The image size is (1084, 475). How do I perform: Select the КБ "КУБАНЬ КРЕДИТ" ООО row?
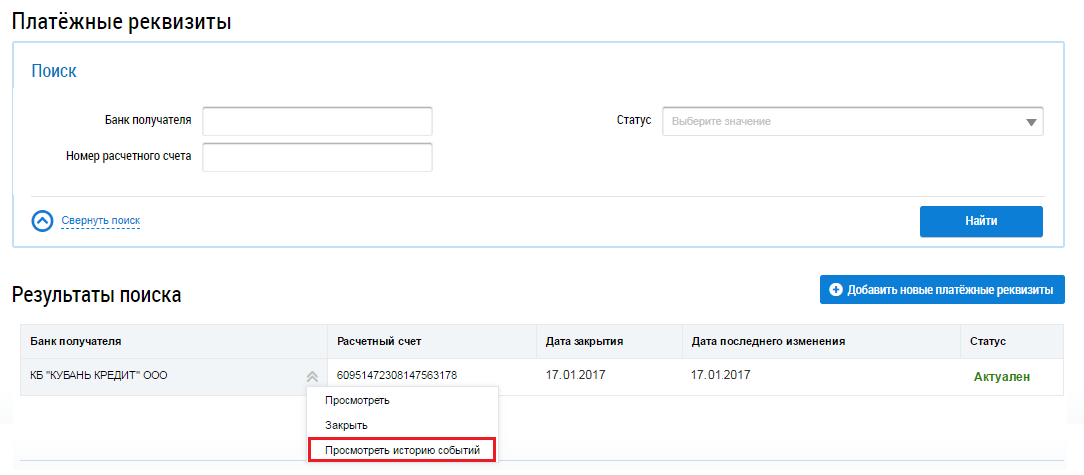[x=99, y=377]
